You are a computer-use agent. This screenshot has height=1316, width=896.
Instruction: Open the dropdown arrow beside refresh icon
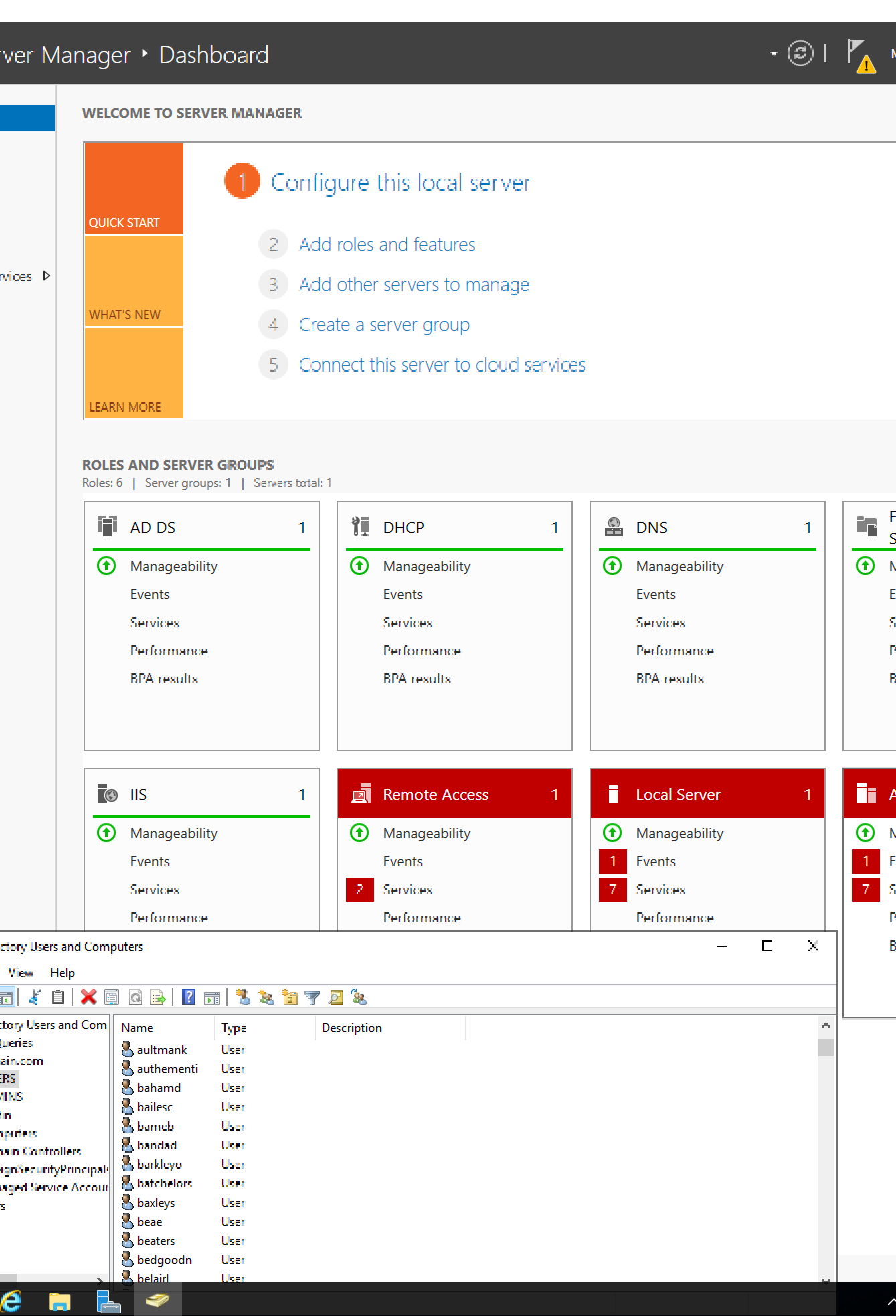pos(774,54)
